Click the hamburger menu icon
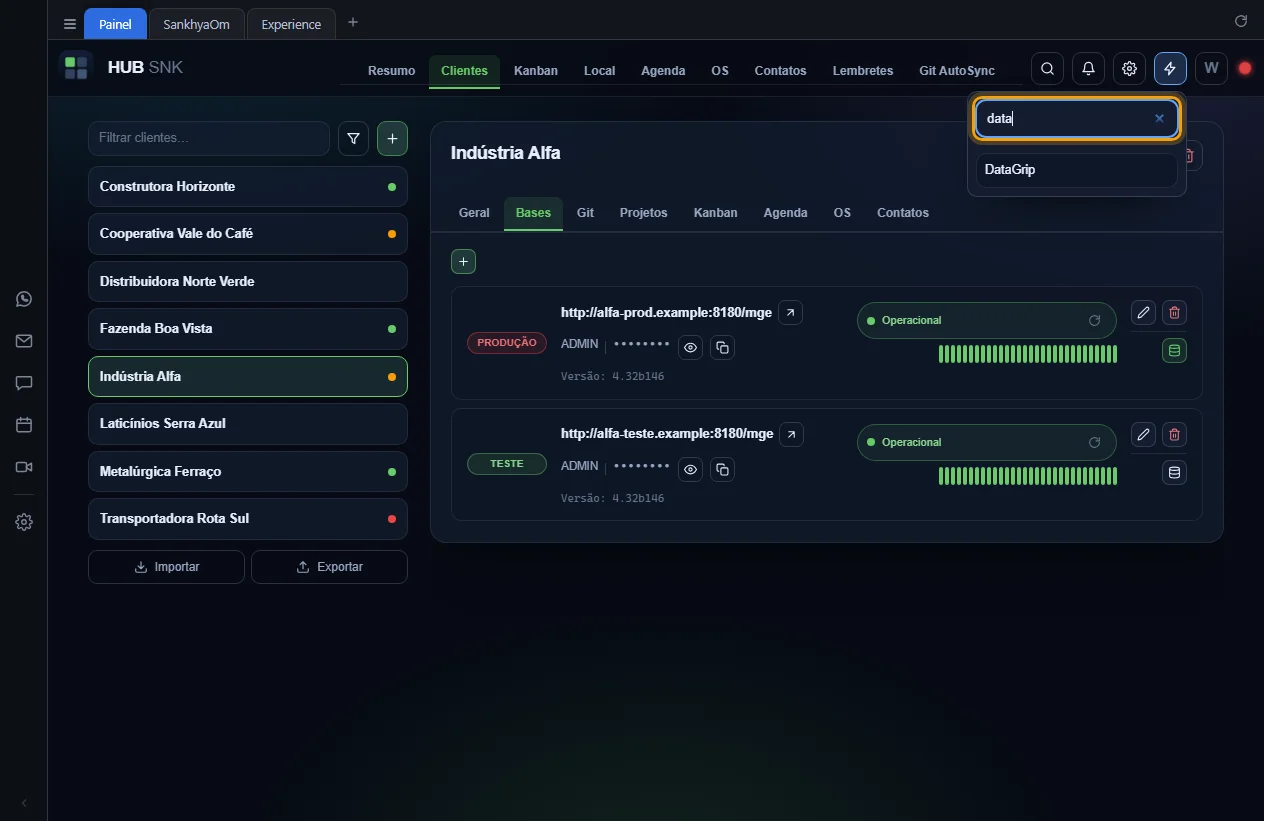1264x821 pixels. pyautogui.click(x=70, y=24)
